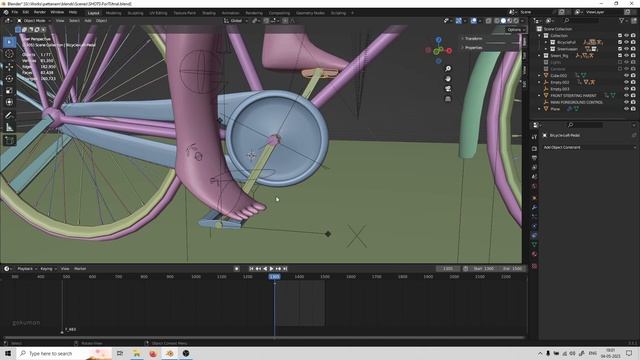Open the Keying dropdown in timeline

[x=48, y=269]
